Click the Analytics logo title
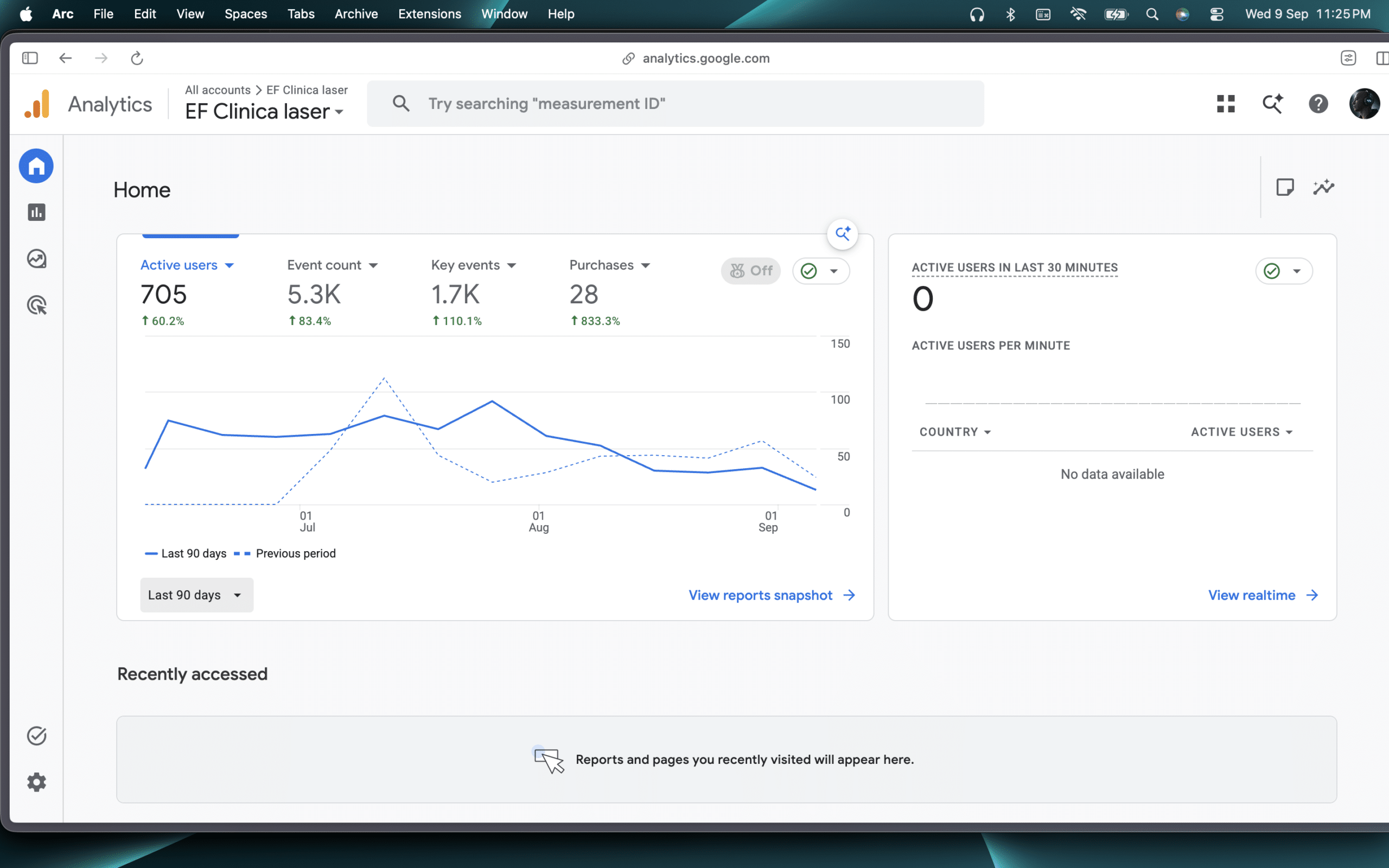This screenshot has height=868, width=1389. tap(88, 104)
